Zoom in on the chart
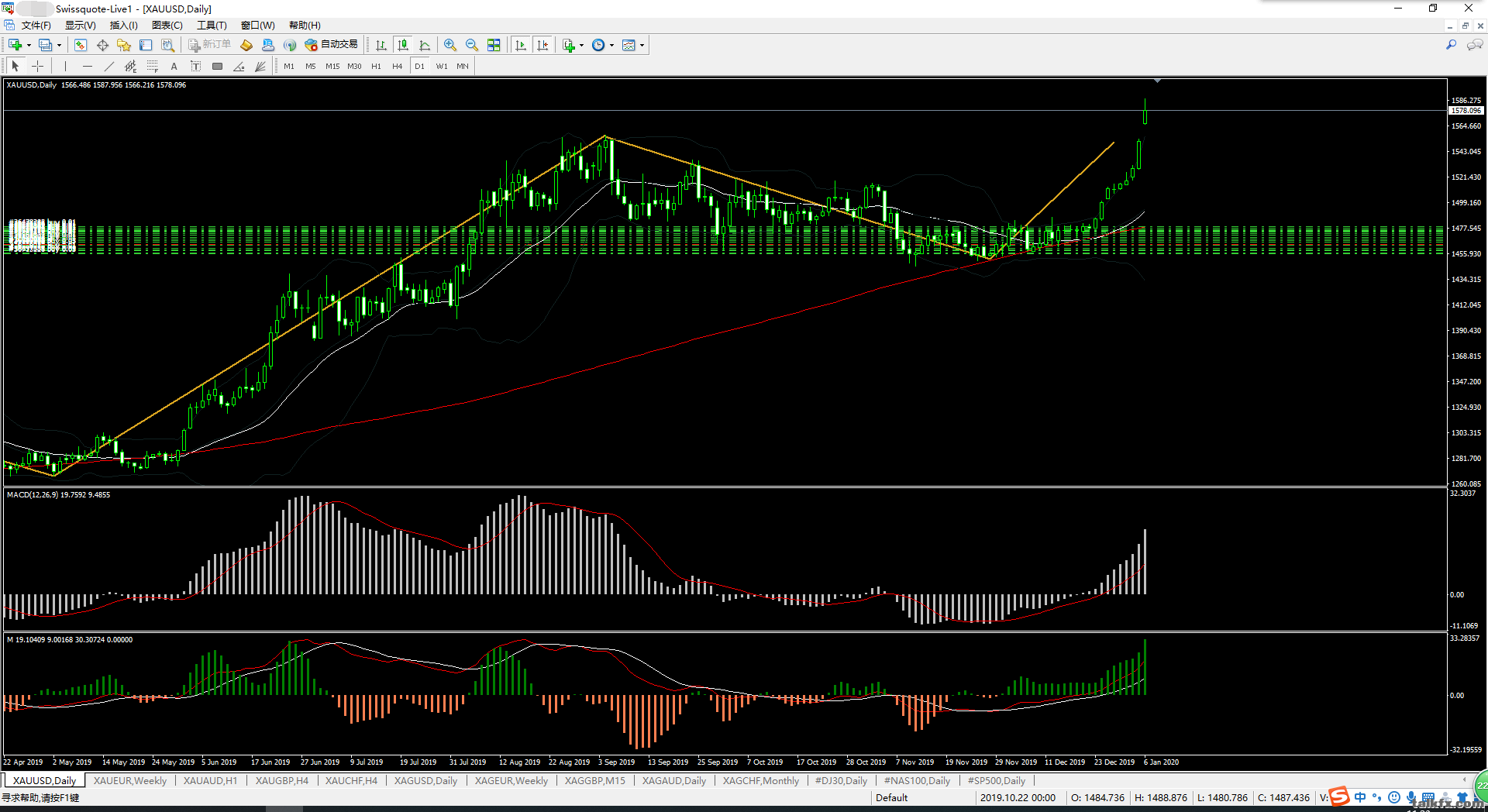 pyautogui.click(x=450, y=45)
